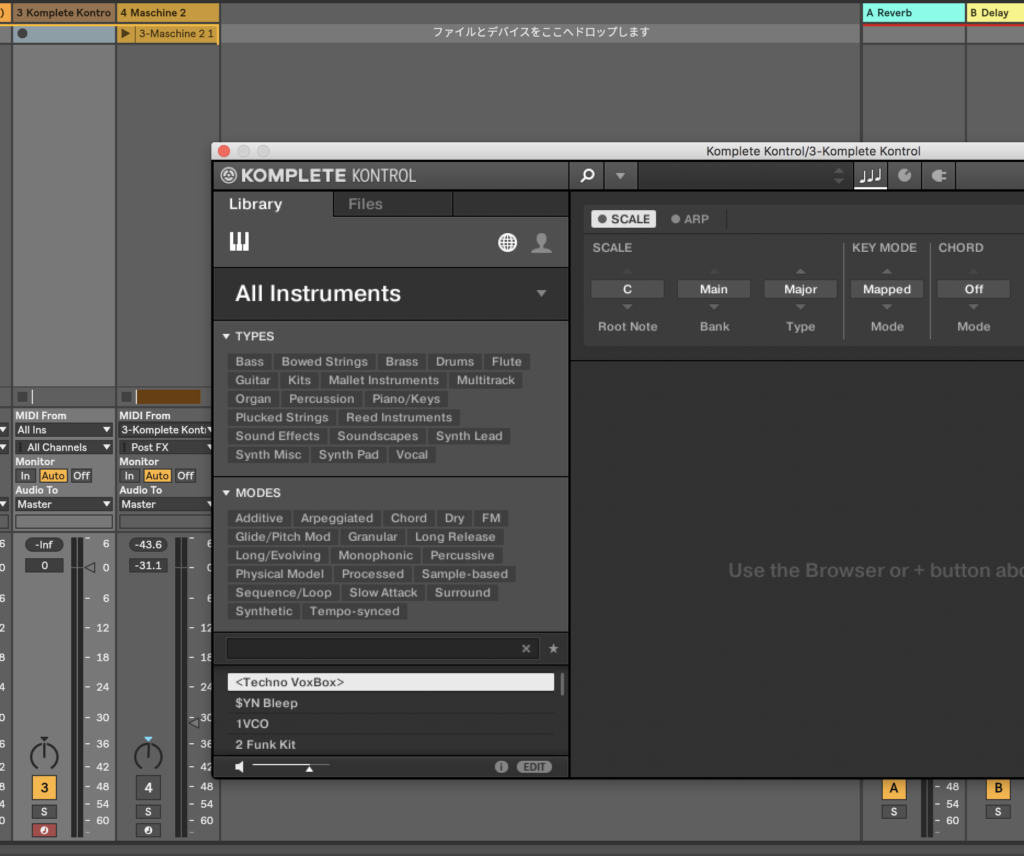Viewport: 1024px width, 856px height.
Task: Select the globe factory content icon
Action: 508,242
